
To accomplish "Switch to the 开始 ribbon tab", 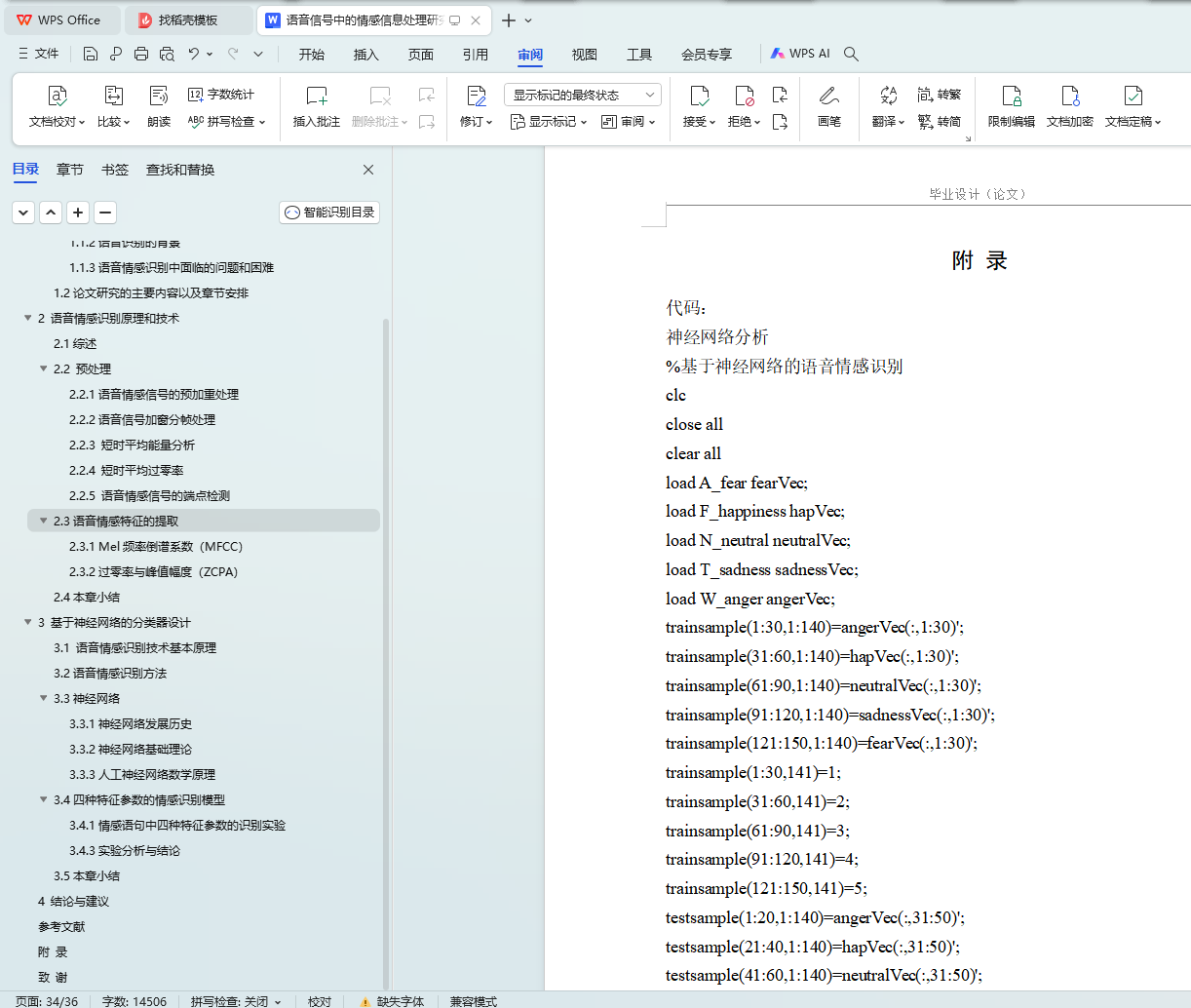I will [312, 54].
